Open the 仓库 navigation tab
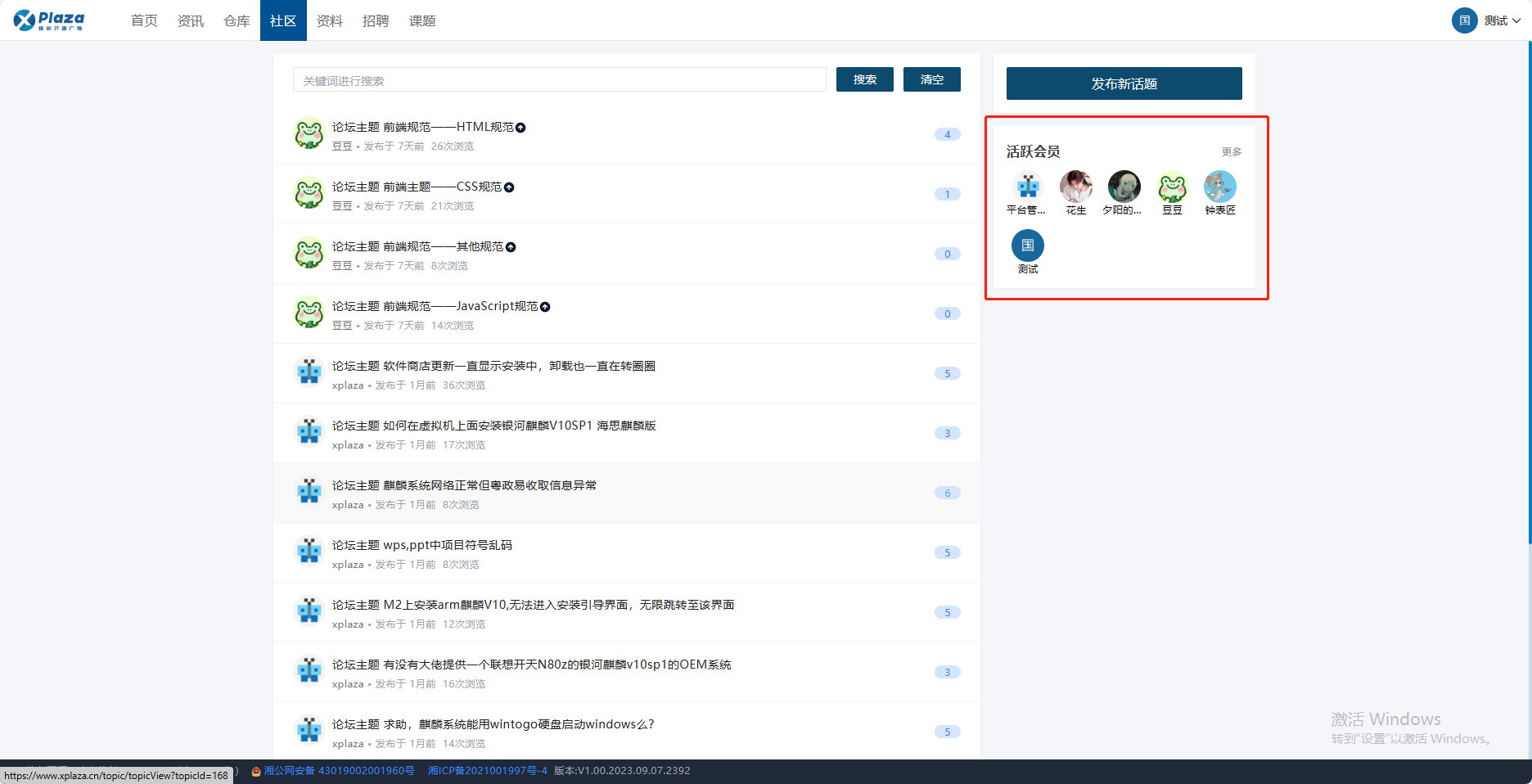This screenshot has height=784, width=1532. tap(237, 20)
